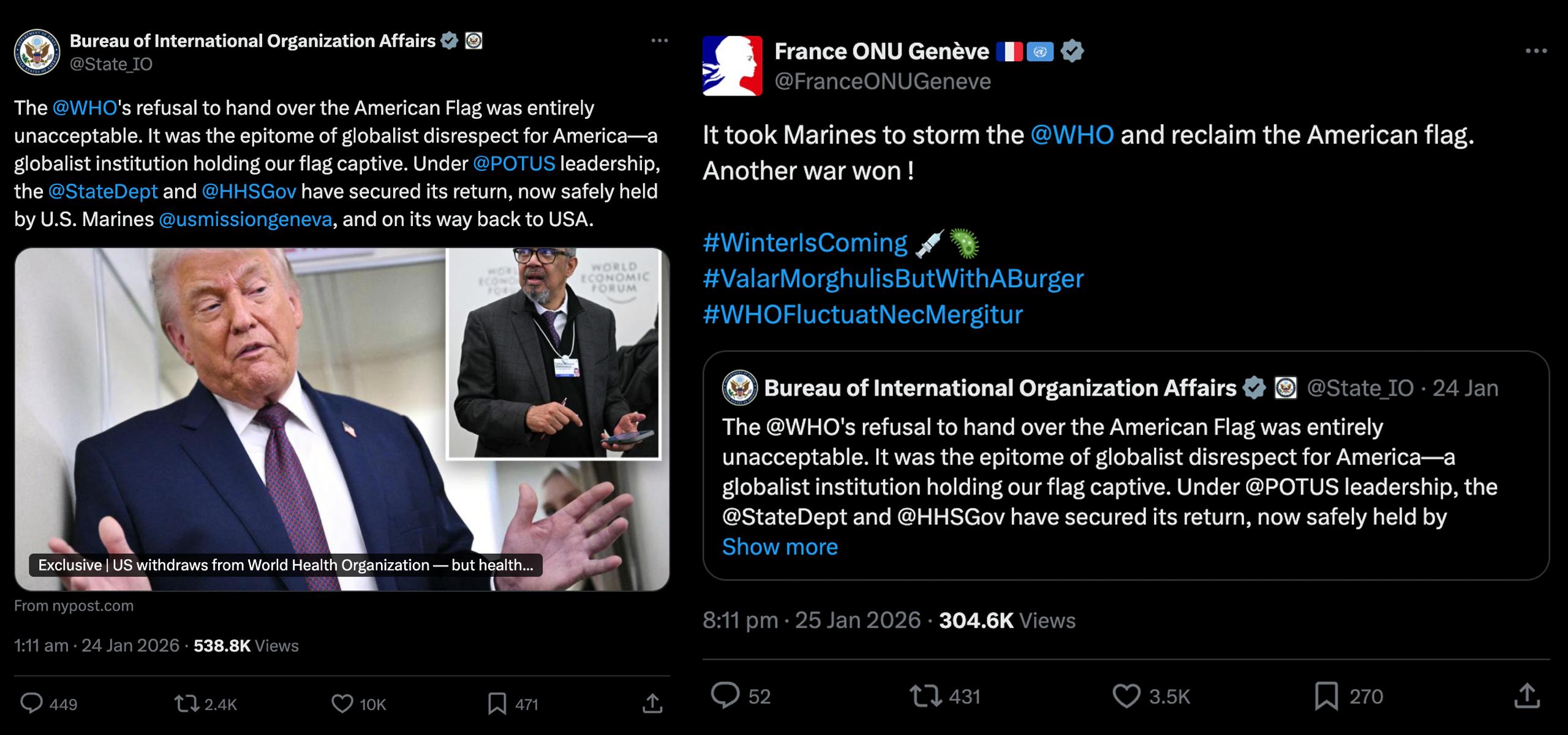
Task: Share the State_IO tweet
Action: pos(652,704)
